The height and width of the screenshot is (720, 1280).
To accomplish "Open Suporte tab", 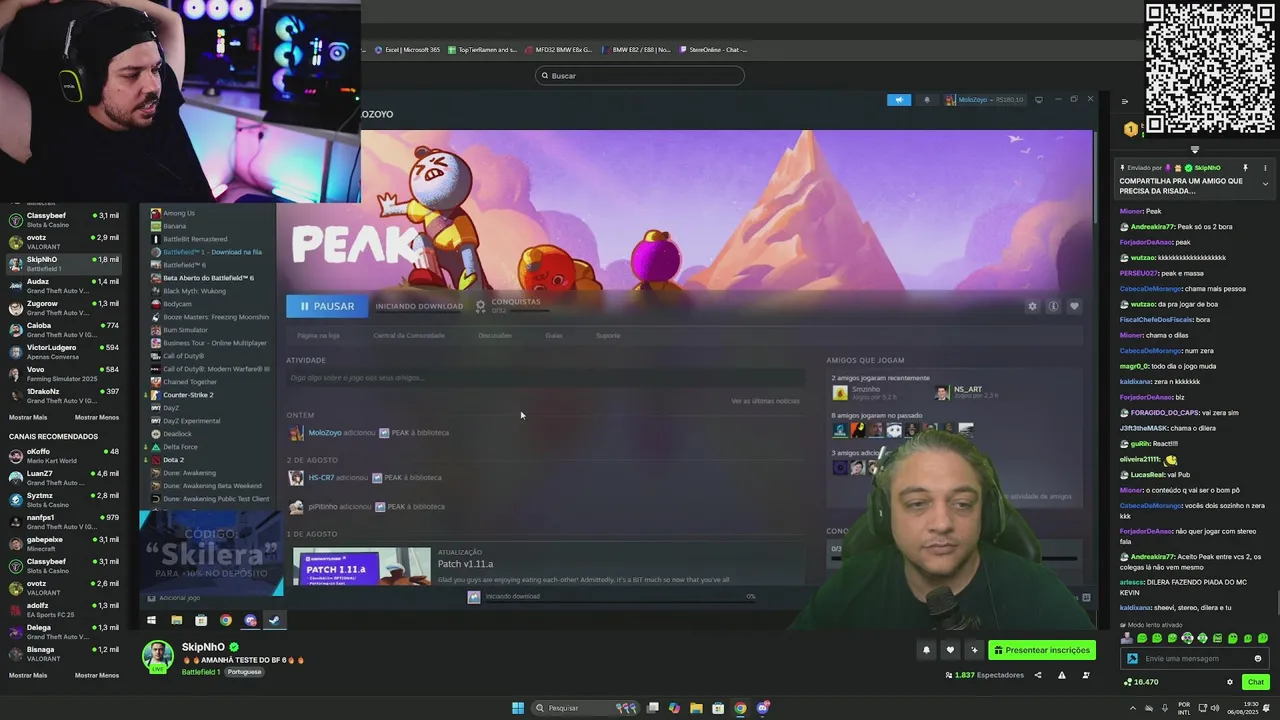I will pos(608,335).
